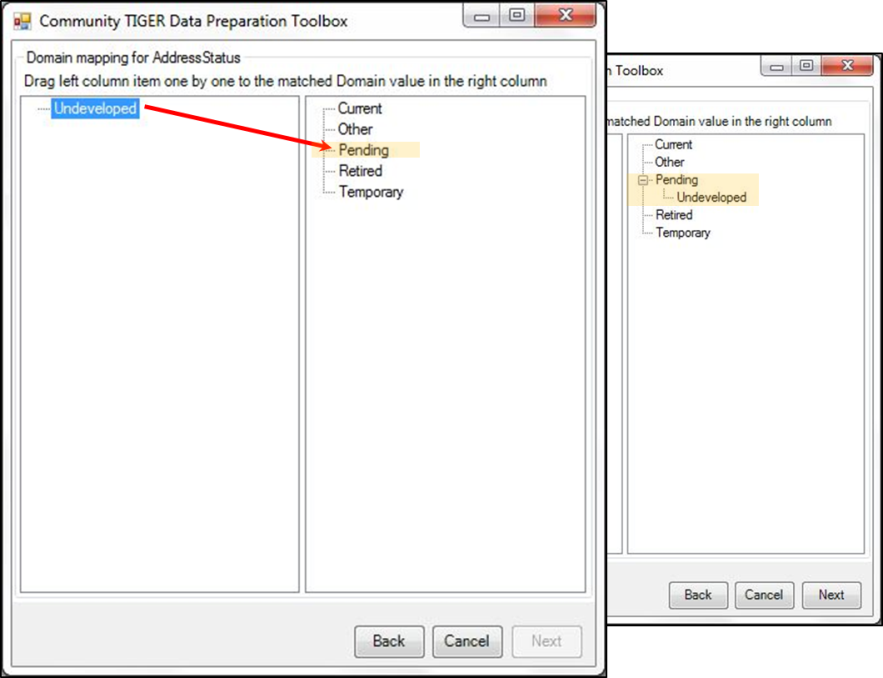Screen dimensions: 883x678
Task: Select Temporary in front window domain list
Action: pyautogui.click(x=371, y=192)
